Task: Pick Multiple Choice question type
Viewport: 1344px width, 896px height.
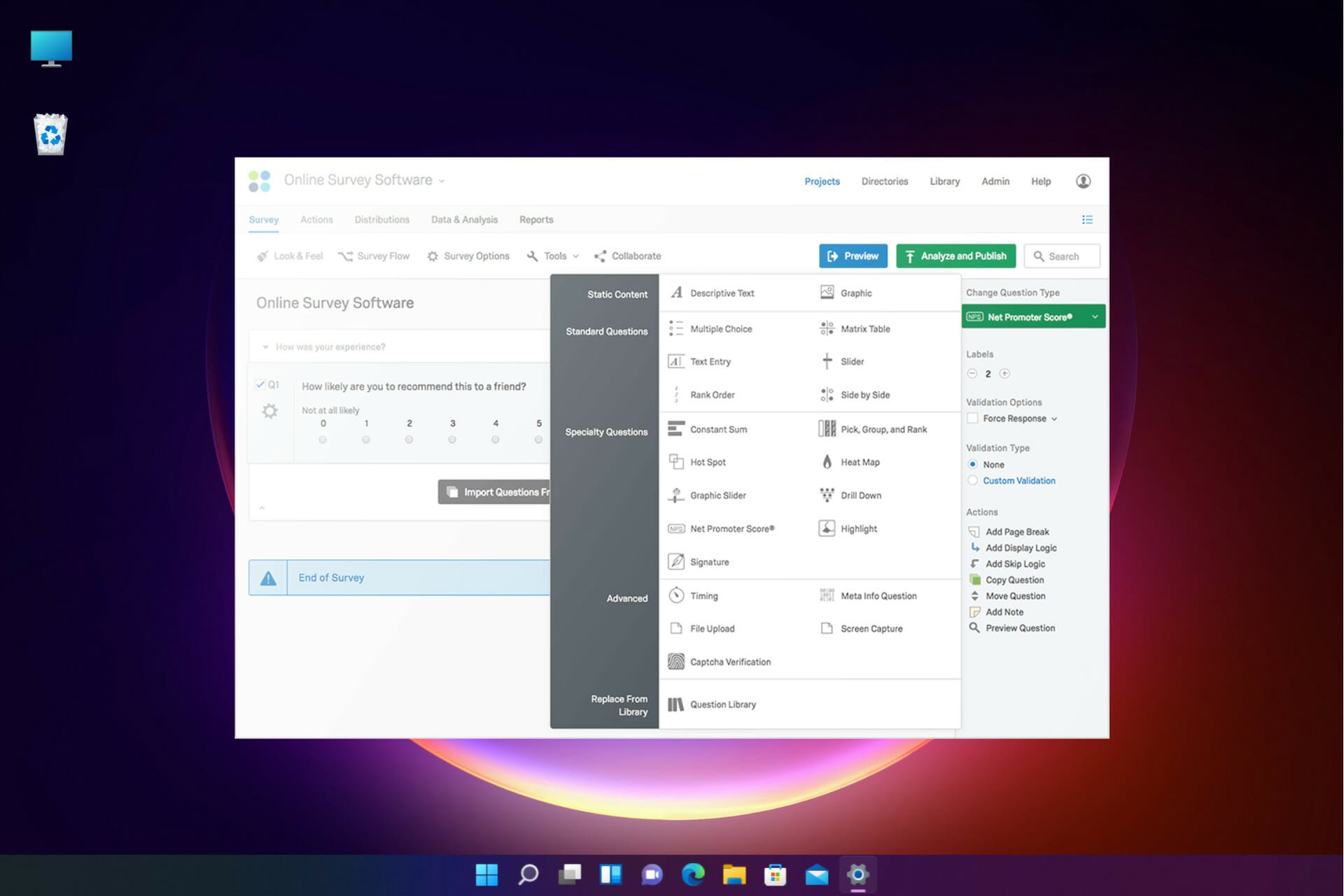Action: 710,329
